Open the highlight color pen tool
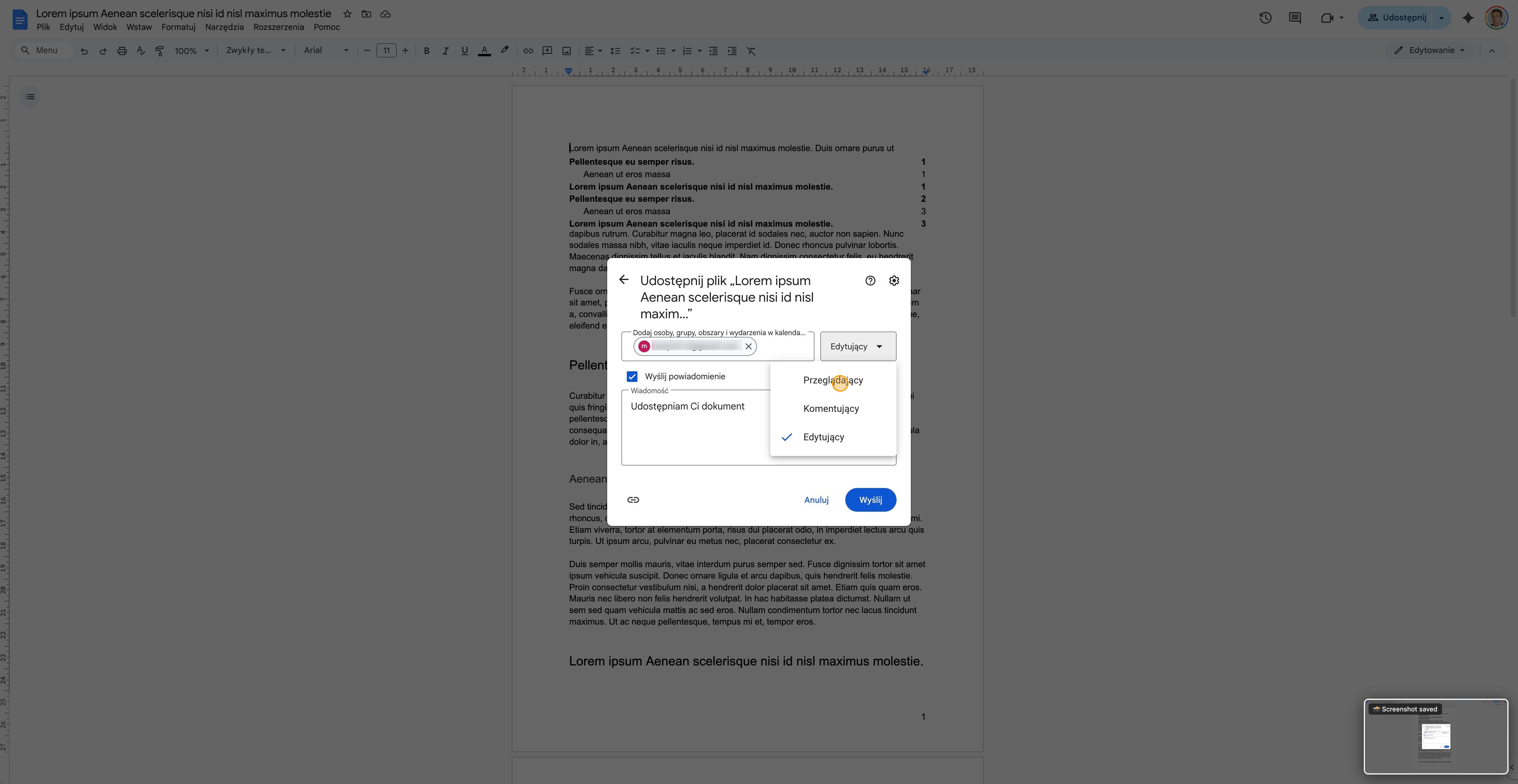This screenshot has width=1518, height=784. pos(504,51)
